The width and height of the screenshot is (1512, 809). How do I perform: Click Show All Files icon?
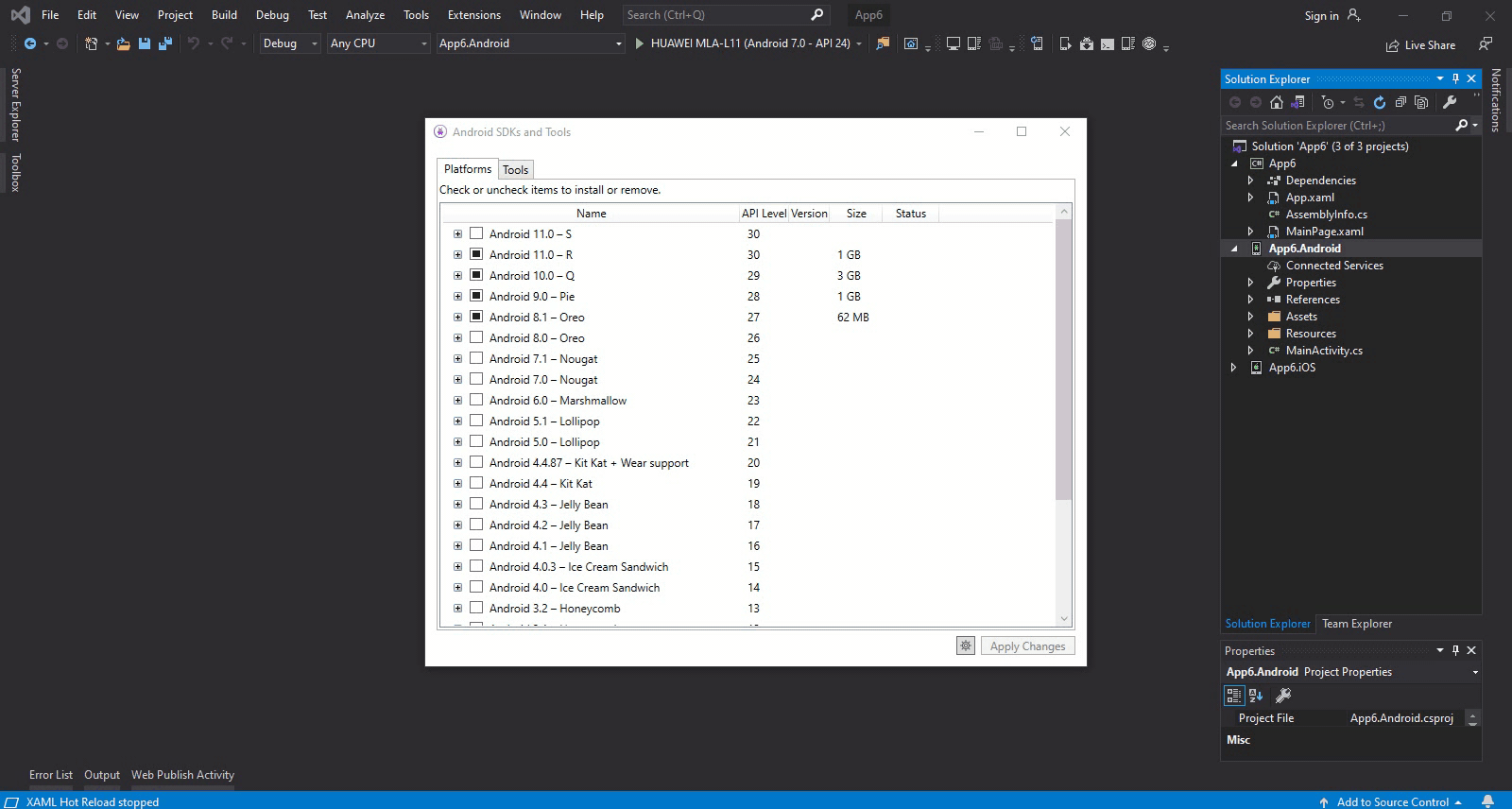[1421, 102]
